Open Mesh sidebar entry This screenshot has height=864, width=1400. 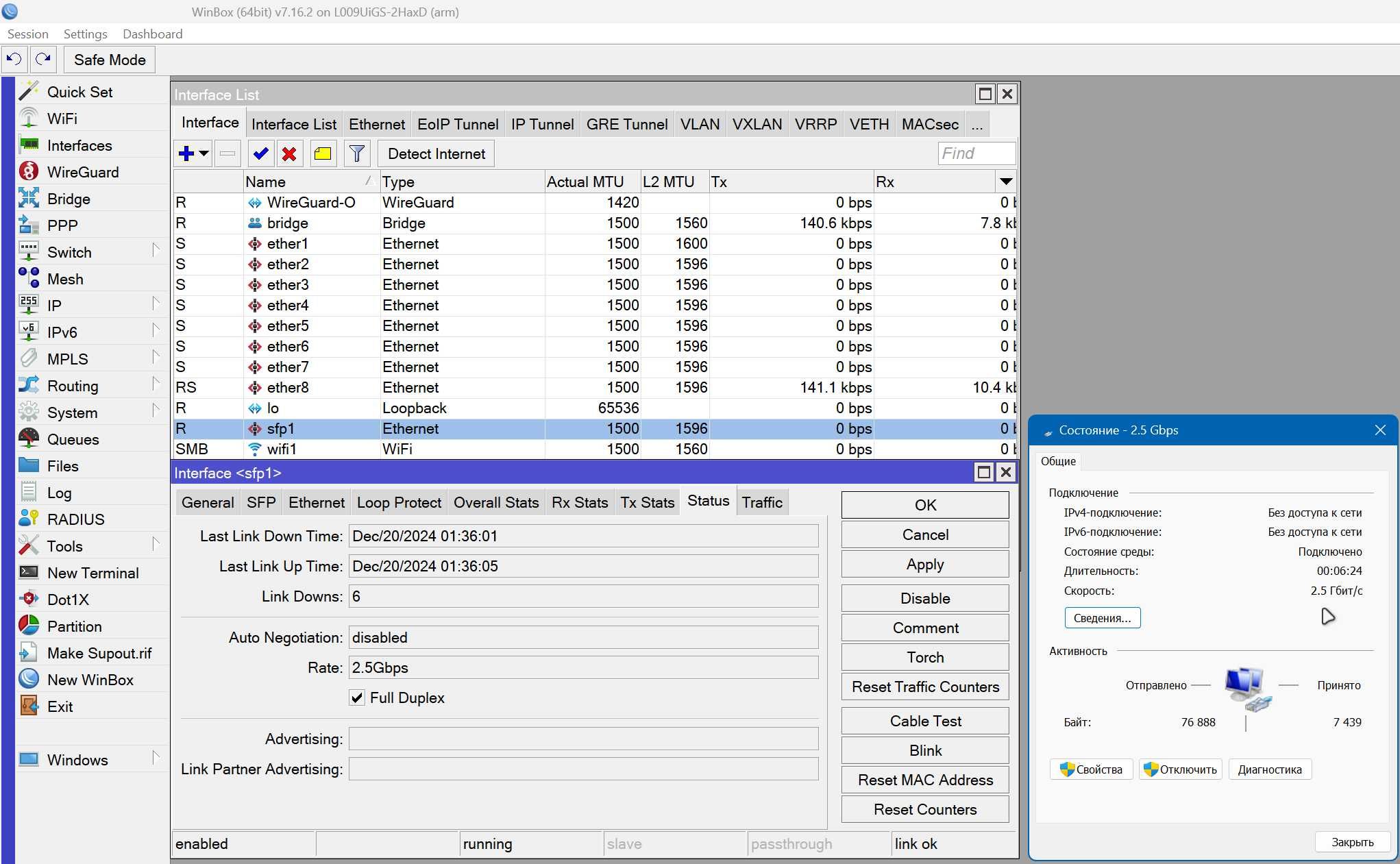point(65,279)
